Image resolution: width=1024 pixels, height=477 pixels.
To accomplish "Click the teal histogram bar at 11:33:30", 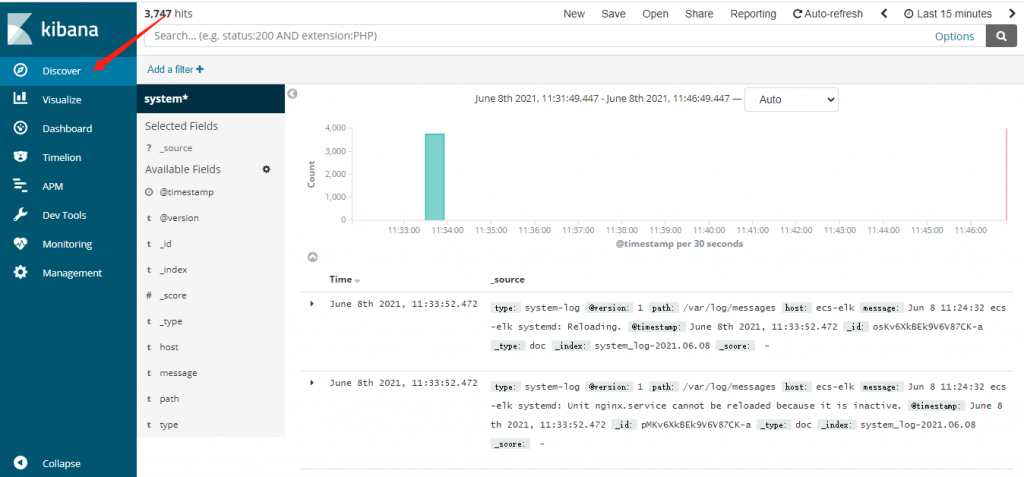I will pyautogui.click(x=435, y=176).
